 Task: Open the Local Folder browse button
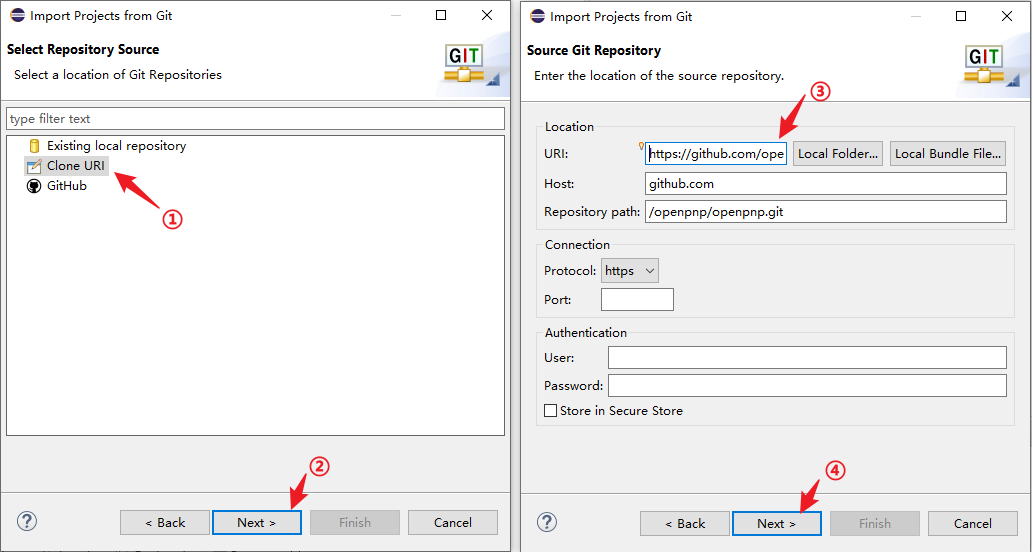838,154
